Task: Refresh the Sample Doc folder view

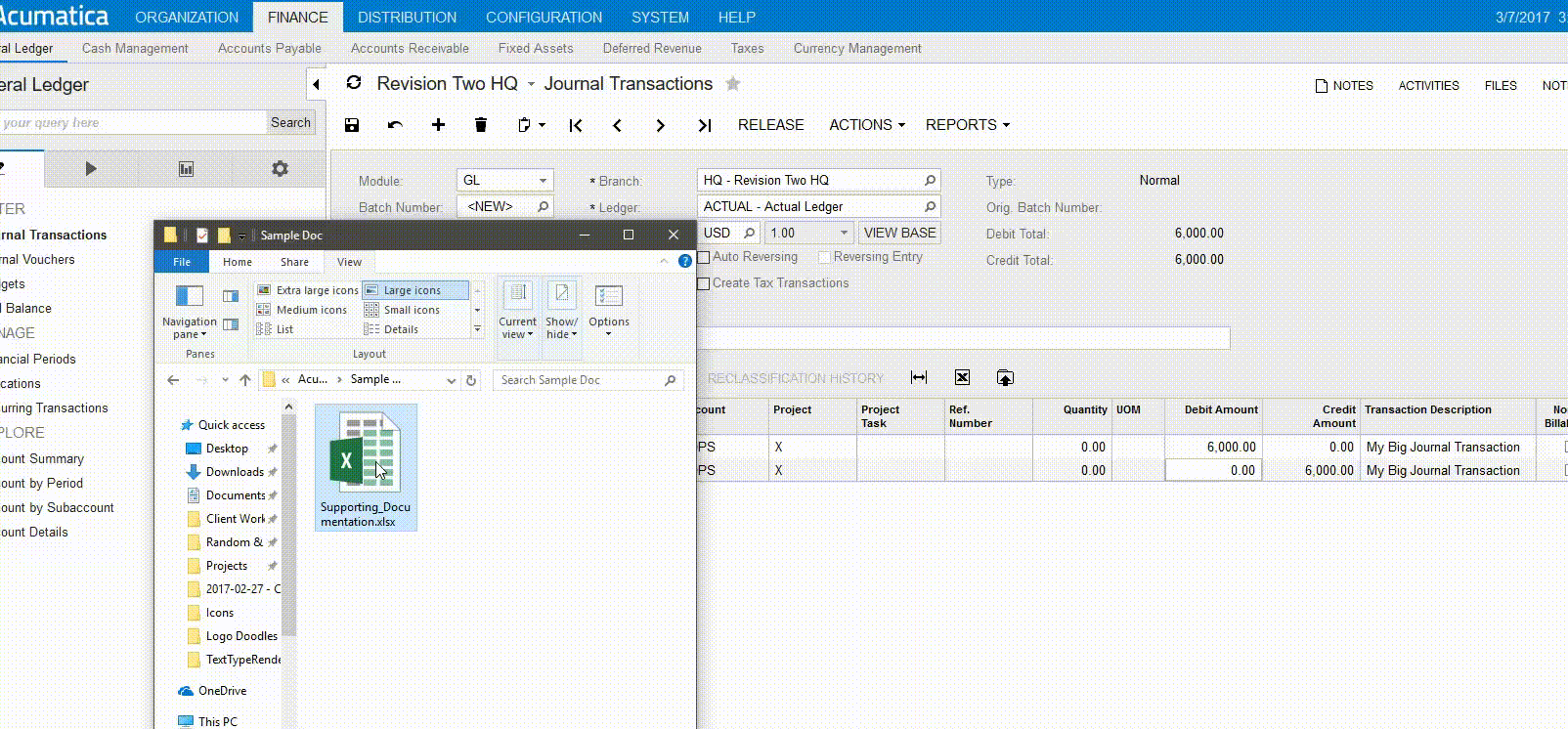Action: (x=471, y=380)
